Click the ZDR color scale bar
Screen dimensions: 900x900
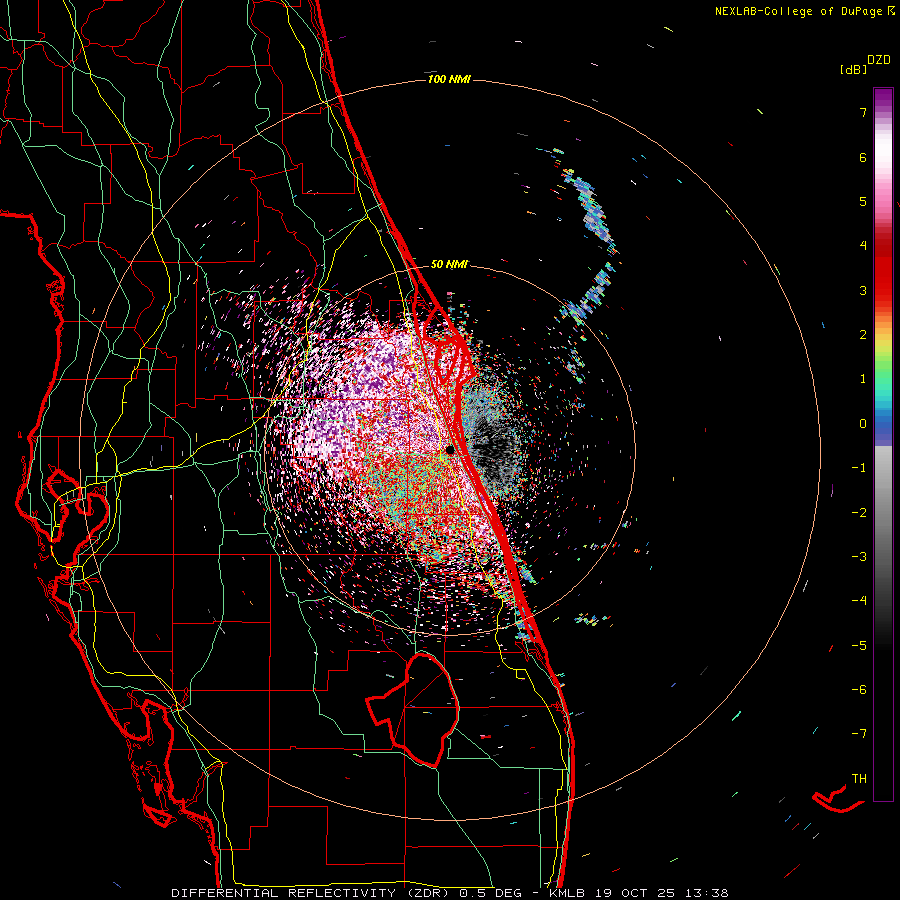click(x=883, y=444)
